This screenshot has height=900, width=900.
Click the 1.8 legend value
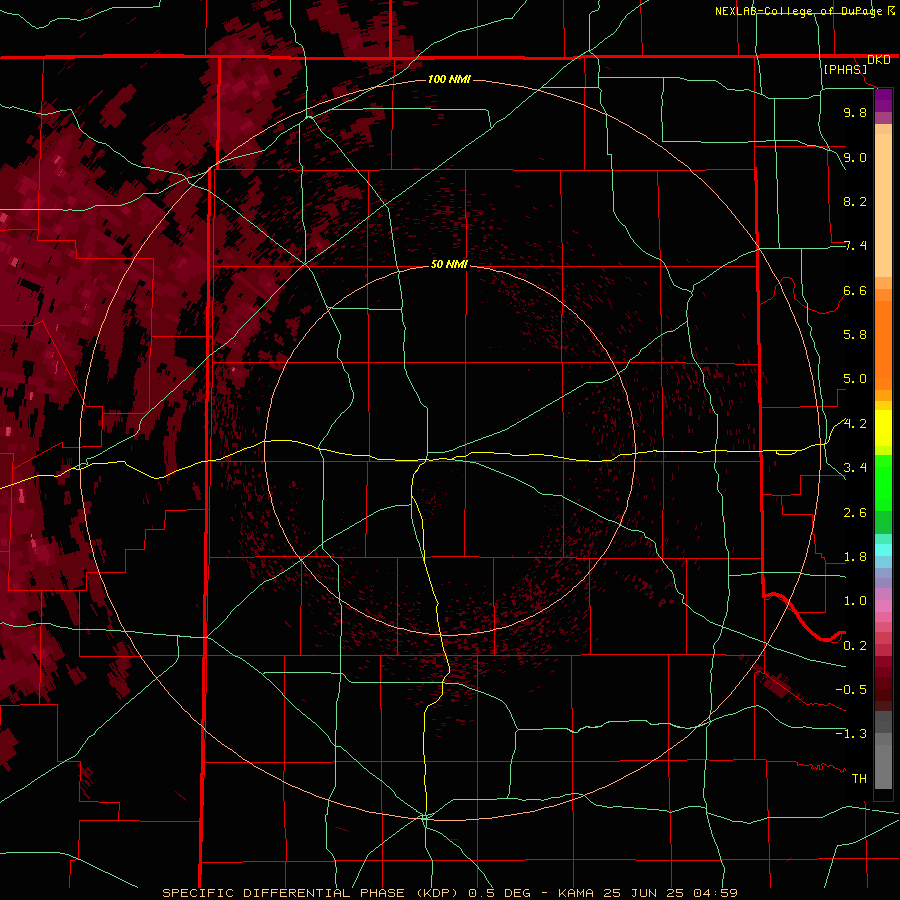pyautogui.click(x=855, y=557)
